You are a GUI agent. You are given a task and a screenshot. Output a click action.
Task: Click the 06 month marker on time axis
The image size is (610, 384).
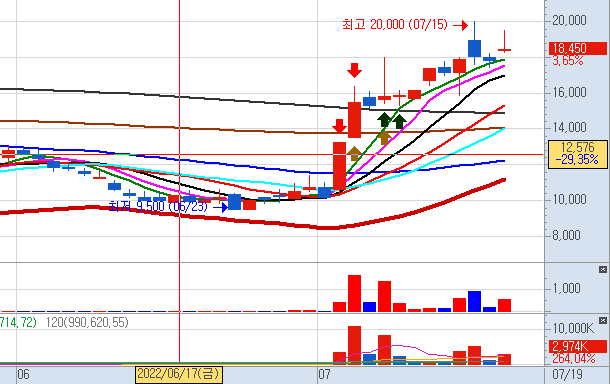[23, 375]
